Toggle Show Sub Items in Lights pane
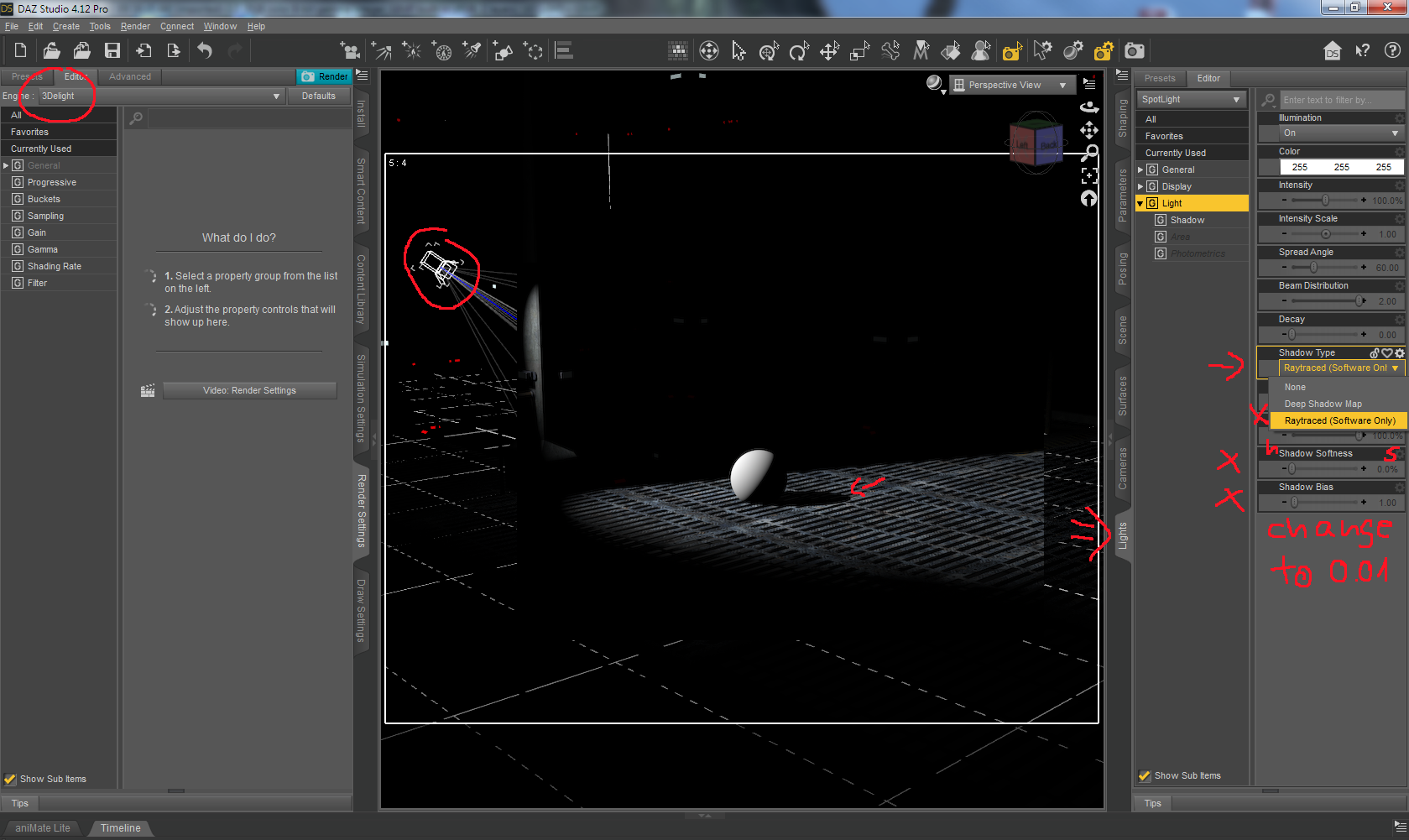Screen dimensions: 1409x840 coord(1144,775)
